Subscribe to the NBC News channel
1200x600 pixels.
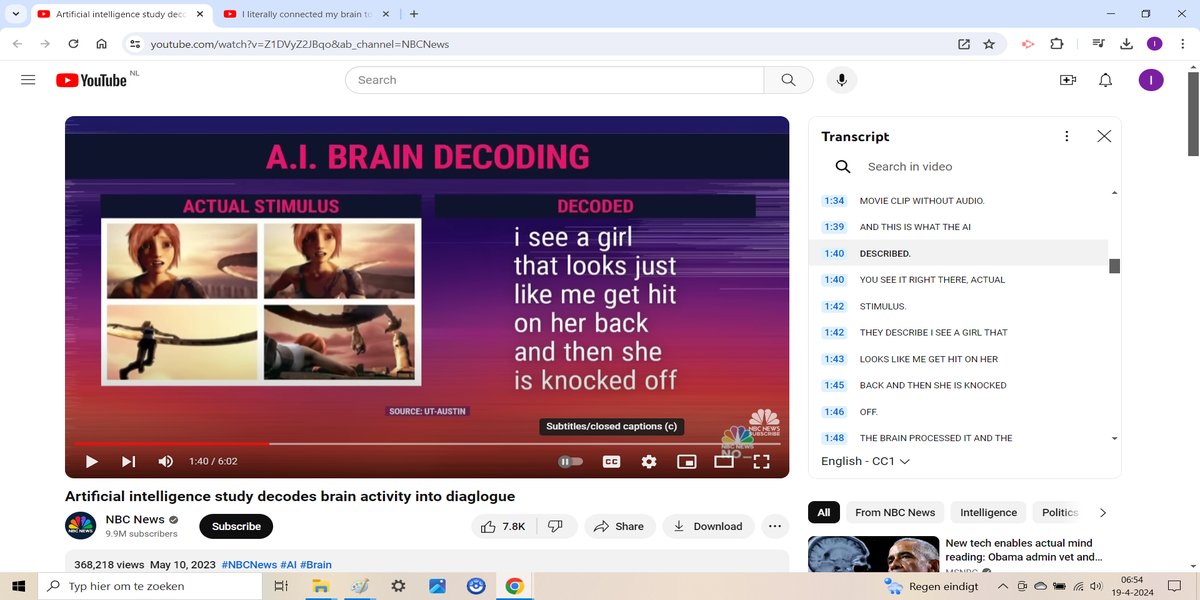(x=236, y=526)
